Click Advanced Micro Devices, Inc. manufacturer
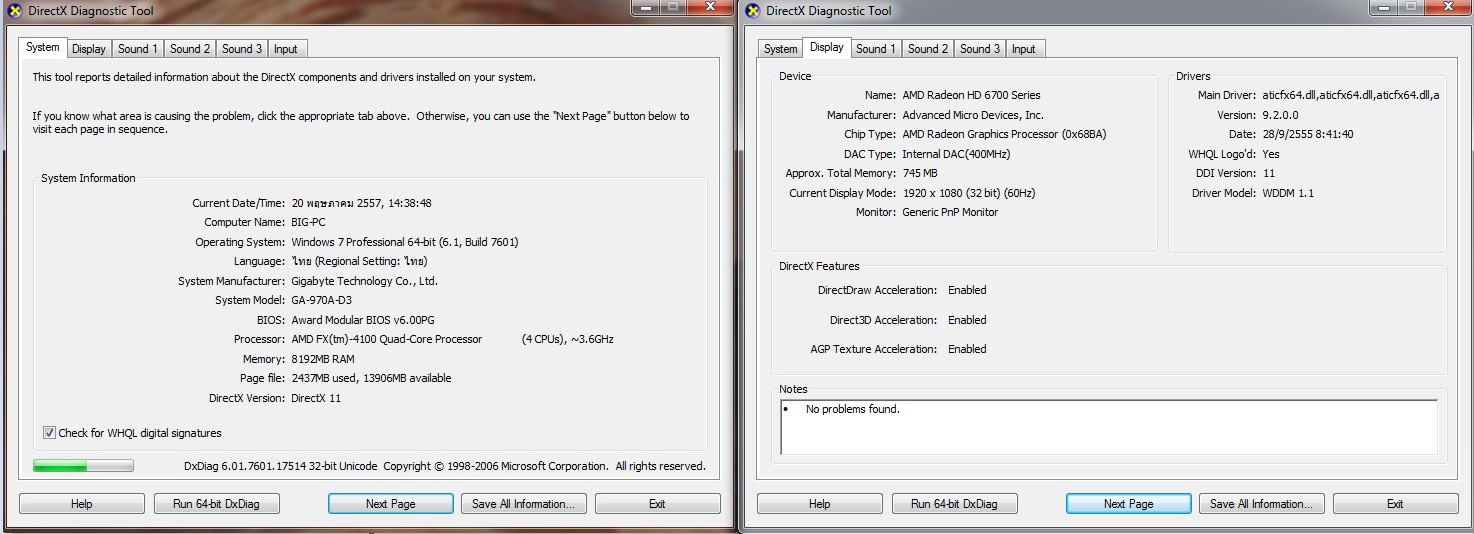This screenshot has width=1474, height=534. click(x=973, y=115)
